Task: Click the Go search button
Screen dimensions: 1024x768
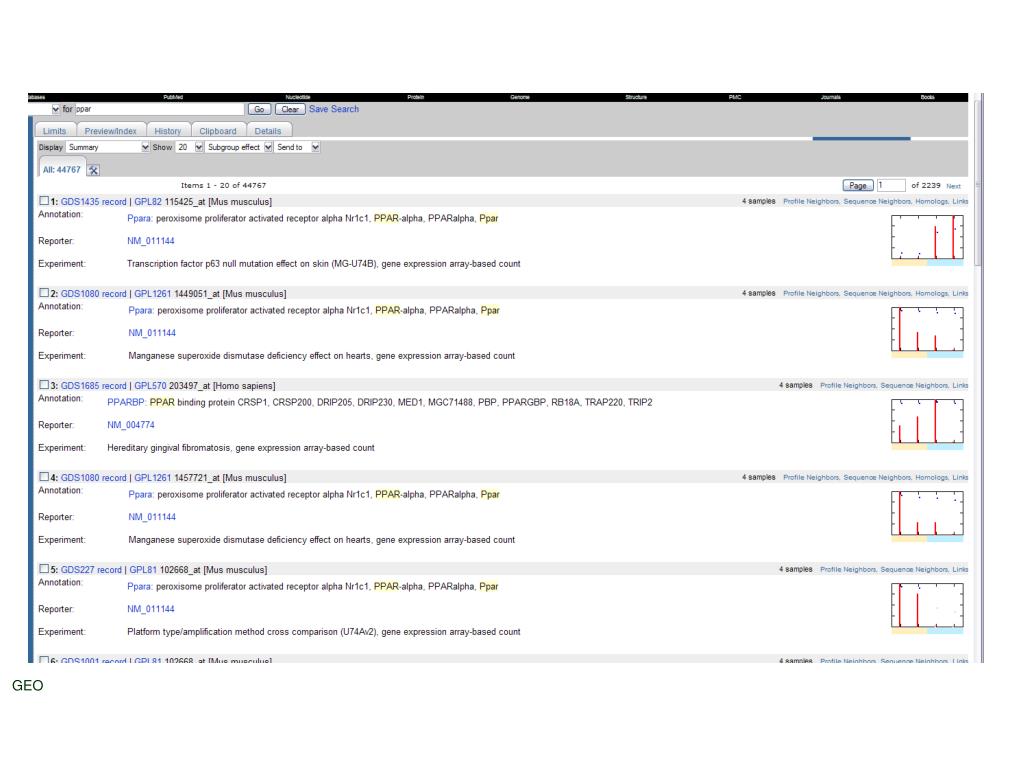Action: (259, 110)
